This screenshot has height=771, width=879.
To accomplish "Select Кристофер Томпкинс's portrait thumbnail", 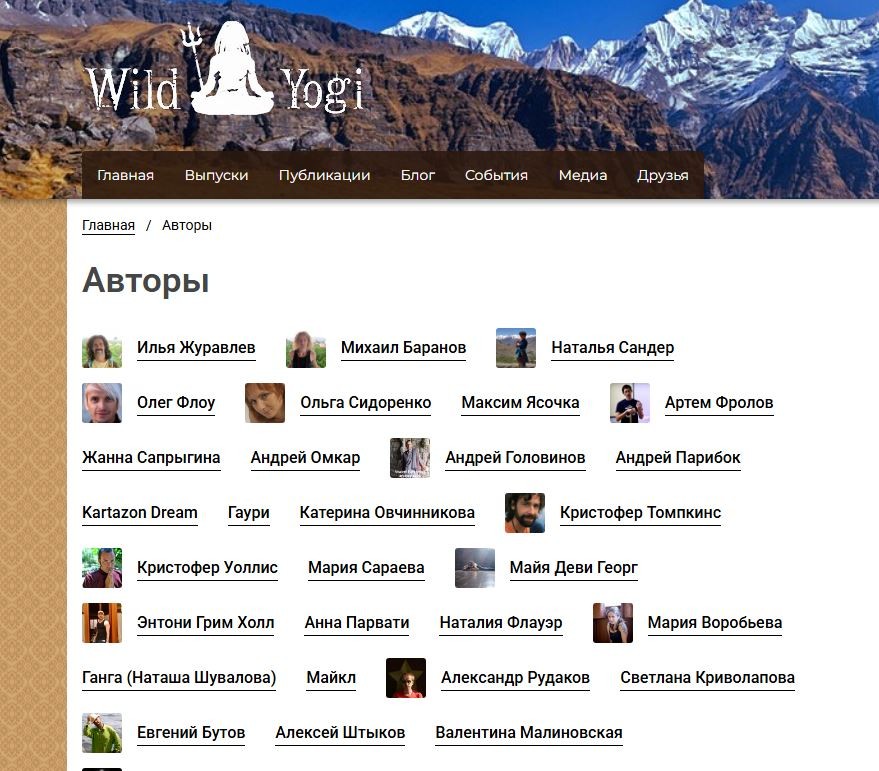I will (x=525, y=513).
